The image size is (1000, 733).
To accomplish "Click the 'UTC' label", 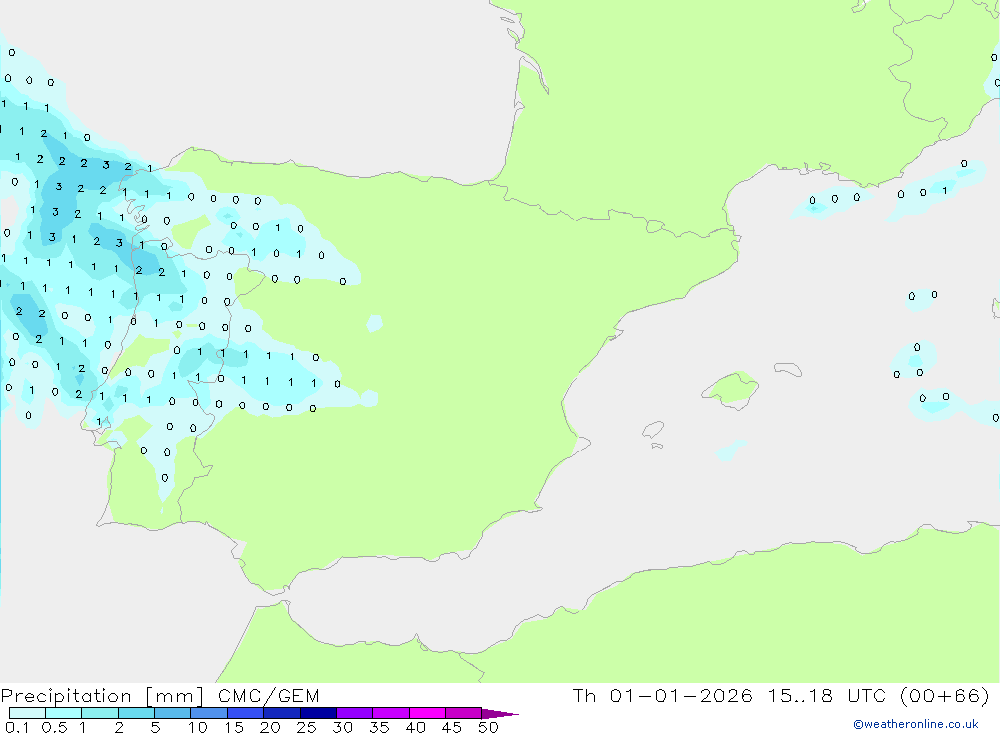I will pos(867,695).
